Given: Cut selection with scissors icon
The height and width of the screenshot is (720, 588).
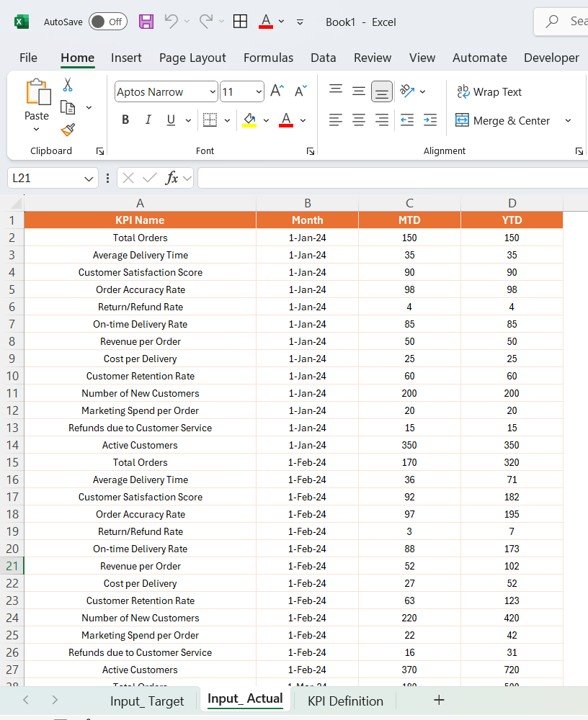Looking at the screenshot, I should tap(68, 84).
